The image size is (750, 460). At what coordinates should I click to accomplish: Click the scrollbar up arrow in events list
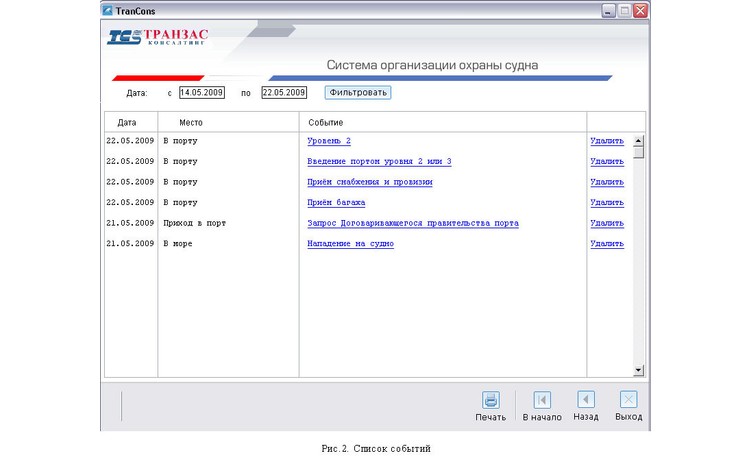tap(639, 141)
